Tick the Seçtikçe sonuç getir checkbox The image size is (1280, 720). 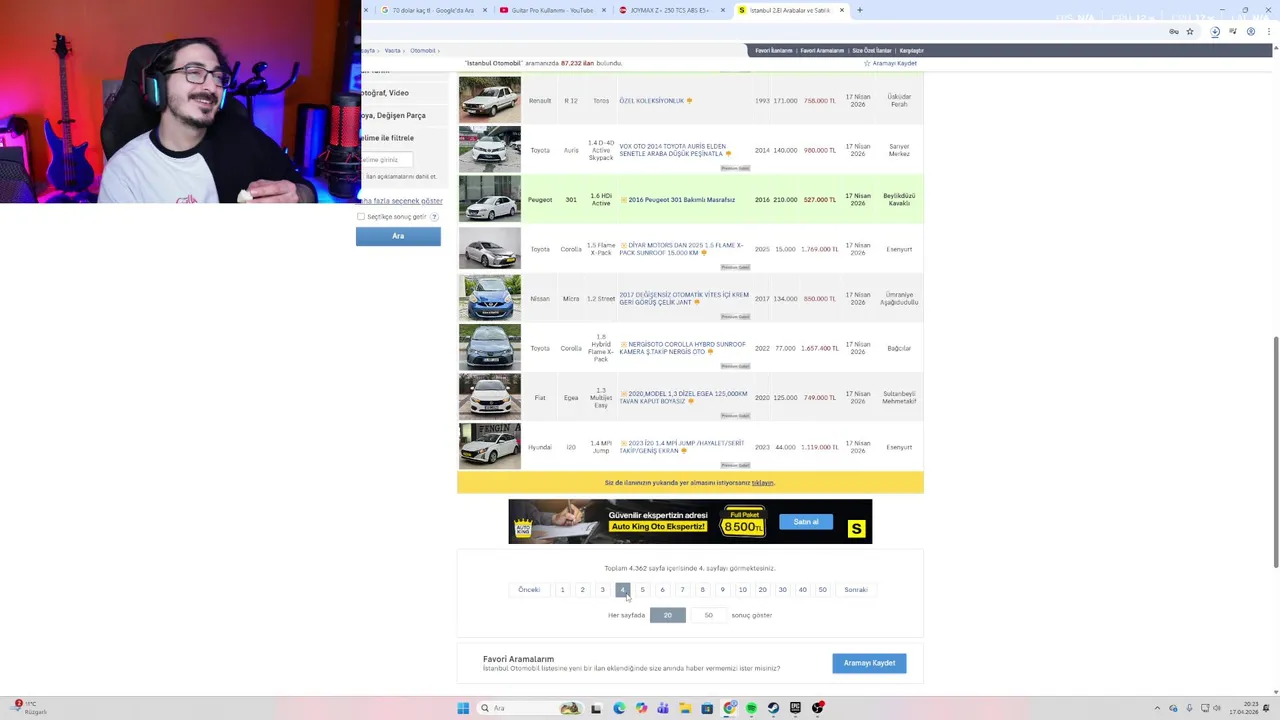[x=361, y=217]
